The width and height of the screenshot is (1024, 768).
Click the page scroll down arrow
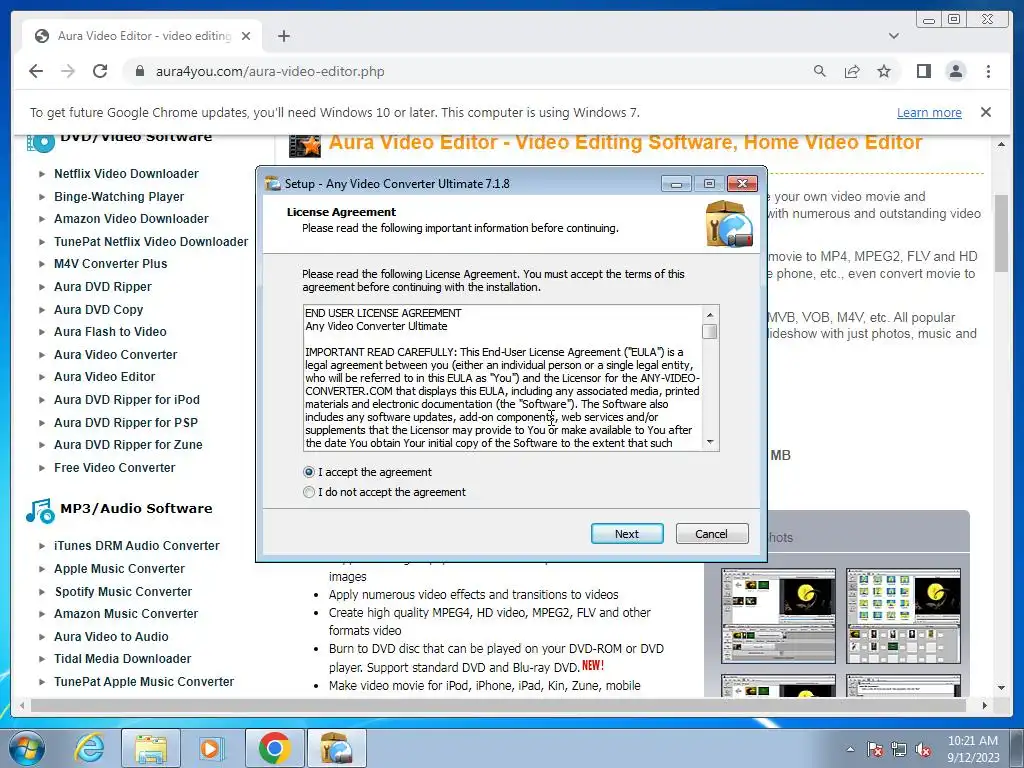(x=1001, y=687)
